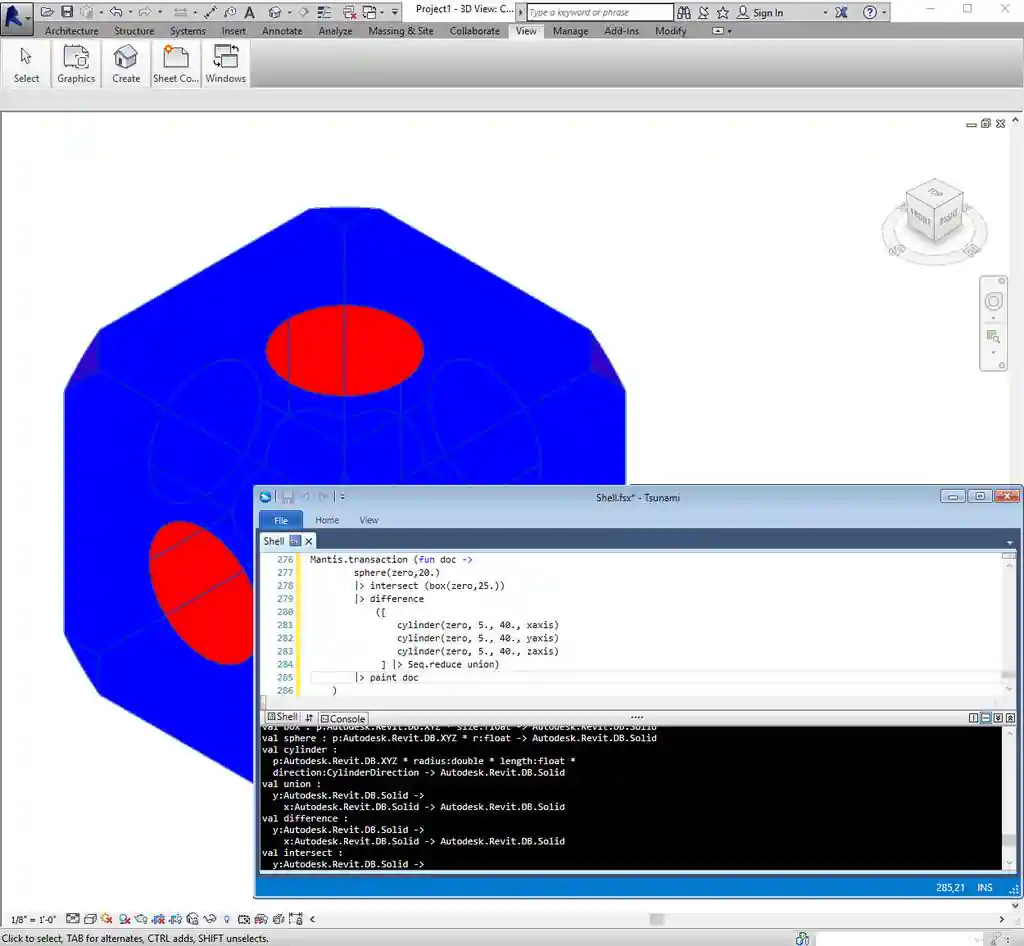Switch to the Manage ribbon tab
Image resolution: width=1024 pixels, height=946 pixels.
[x=570, y=31]
